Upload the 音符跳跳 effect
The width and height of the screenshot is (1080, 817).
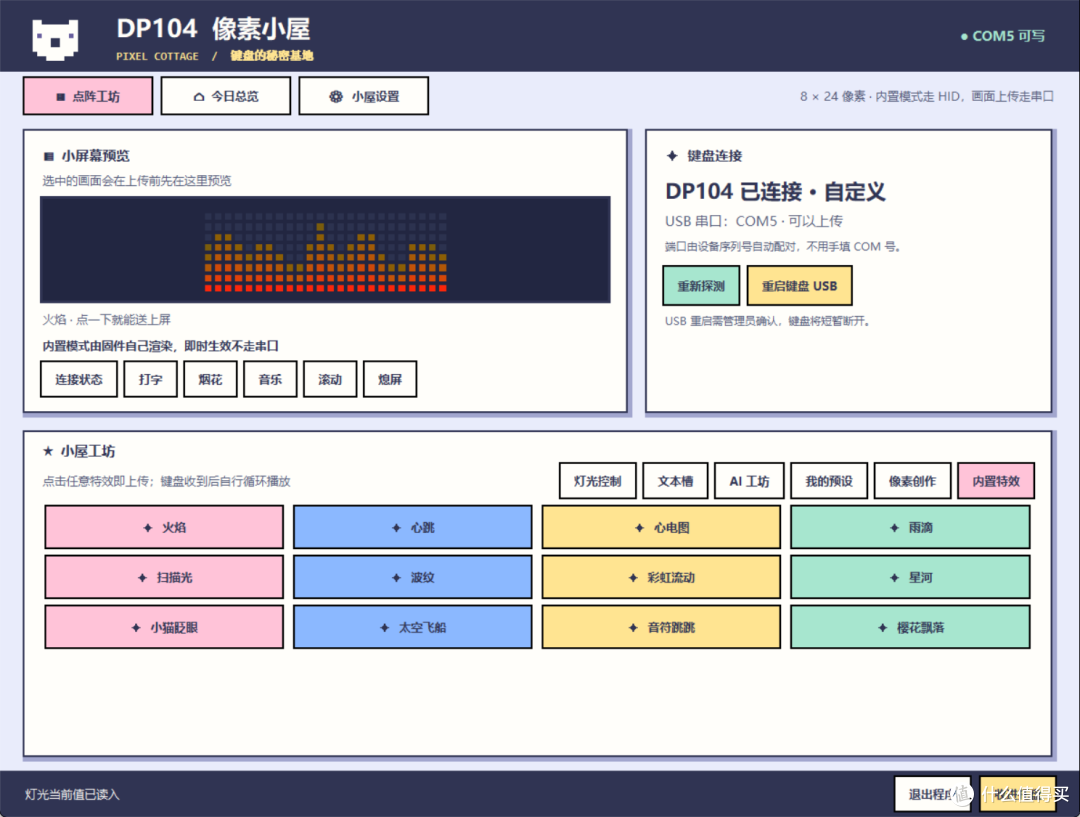point(661,628)
